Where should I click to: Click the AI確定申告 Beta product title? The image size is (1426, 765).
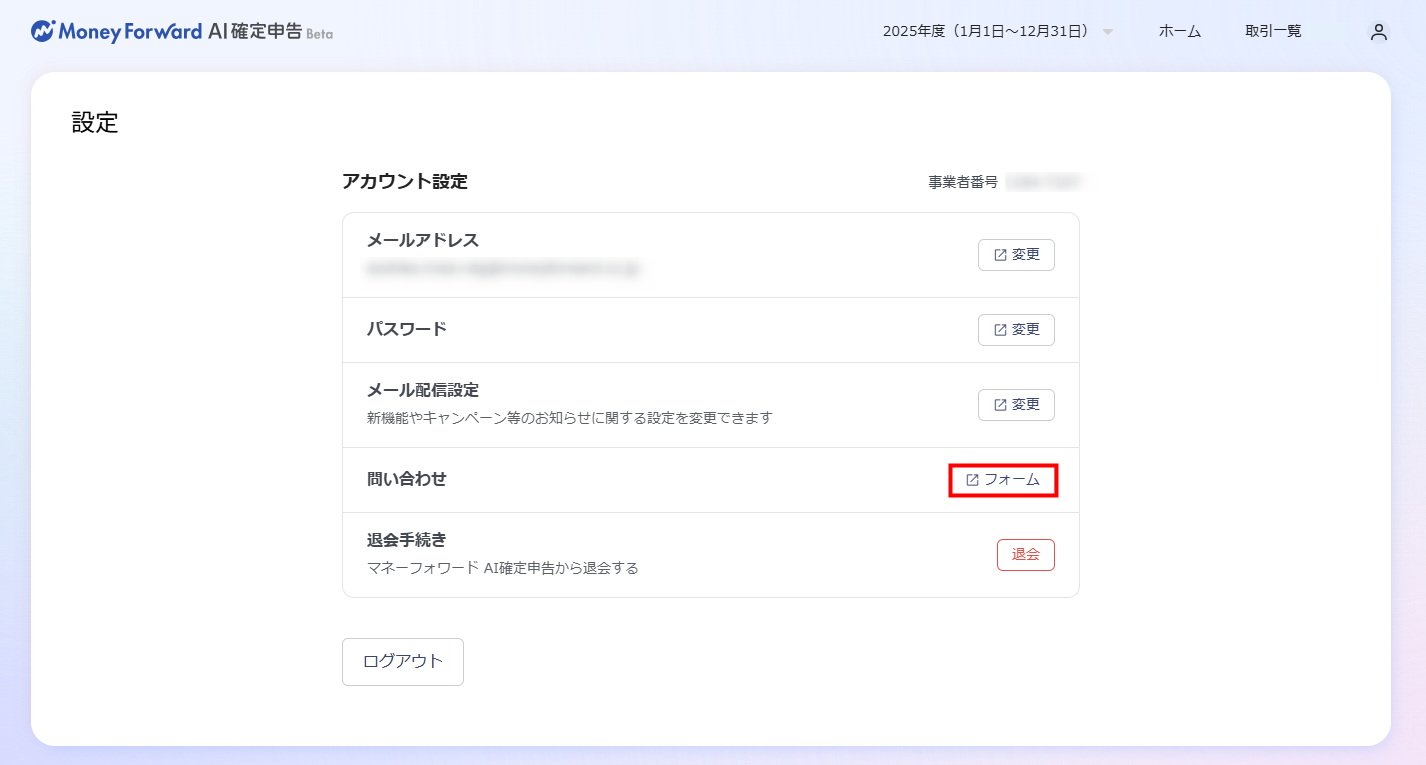[x=270, y=31]
